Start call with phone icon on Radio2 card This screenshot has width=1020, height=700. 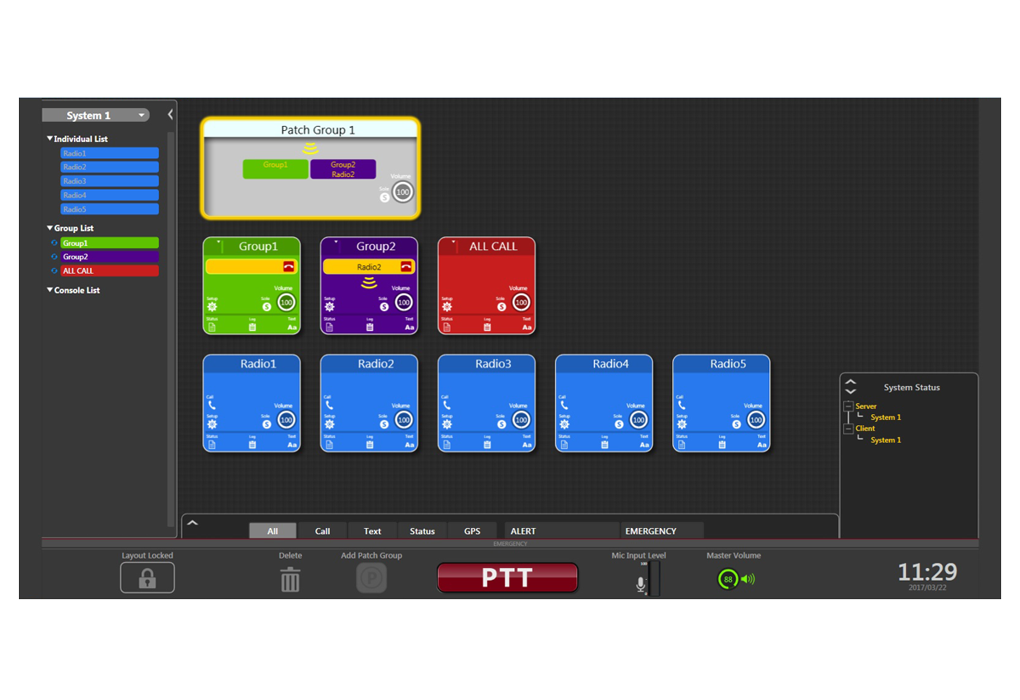click(329, 405)
